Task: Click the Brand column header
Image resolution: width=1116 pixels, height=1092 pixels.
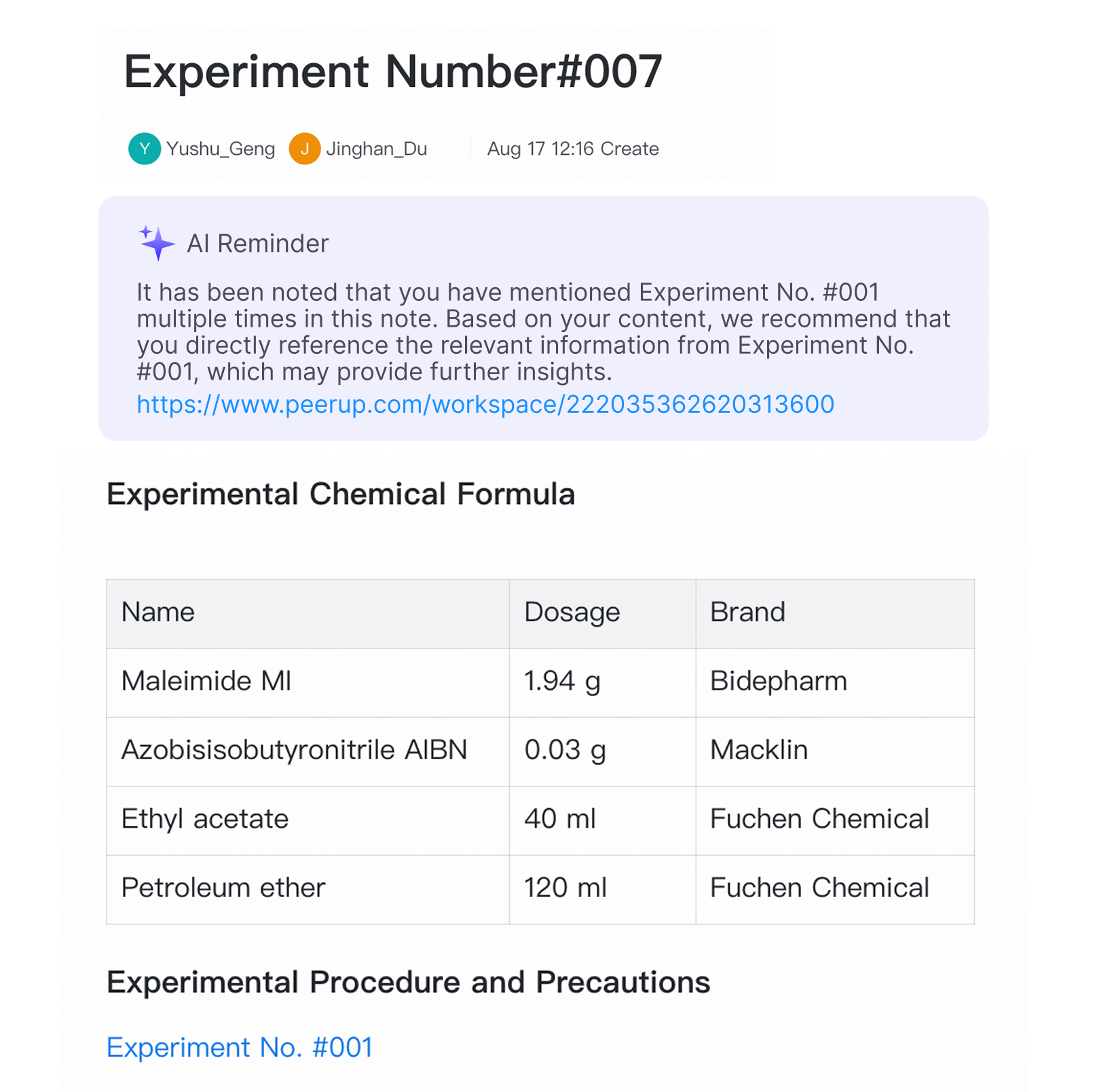Action: (x=747, y=613)
